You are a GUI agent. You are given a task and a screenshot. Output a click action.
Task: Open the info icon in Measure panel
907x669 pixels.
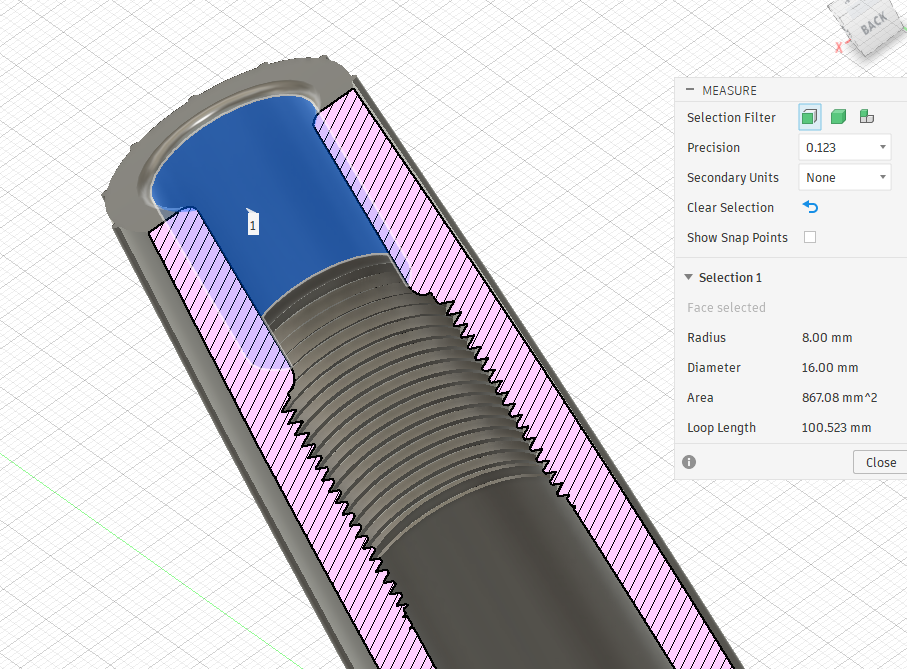[x=689, y=462]
